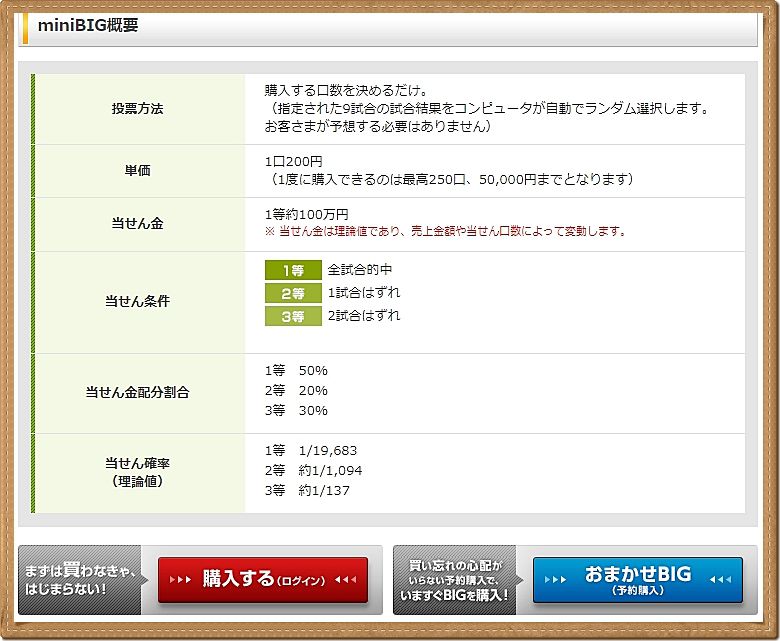780x641 pixels.
Task: Click the 当せん金配分割合 row label
Action: [x=137, y=392]
